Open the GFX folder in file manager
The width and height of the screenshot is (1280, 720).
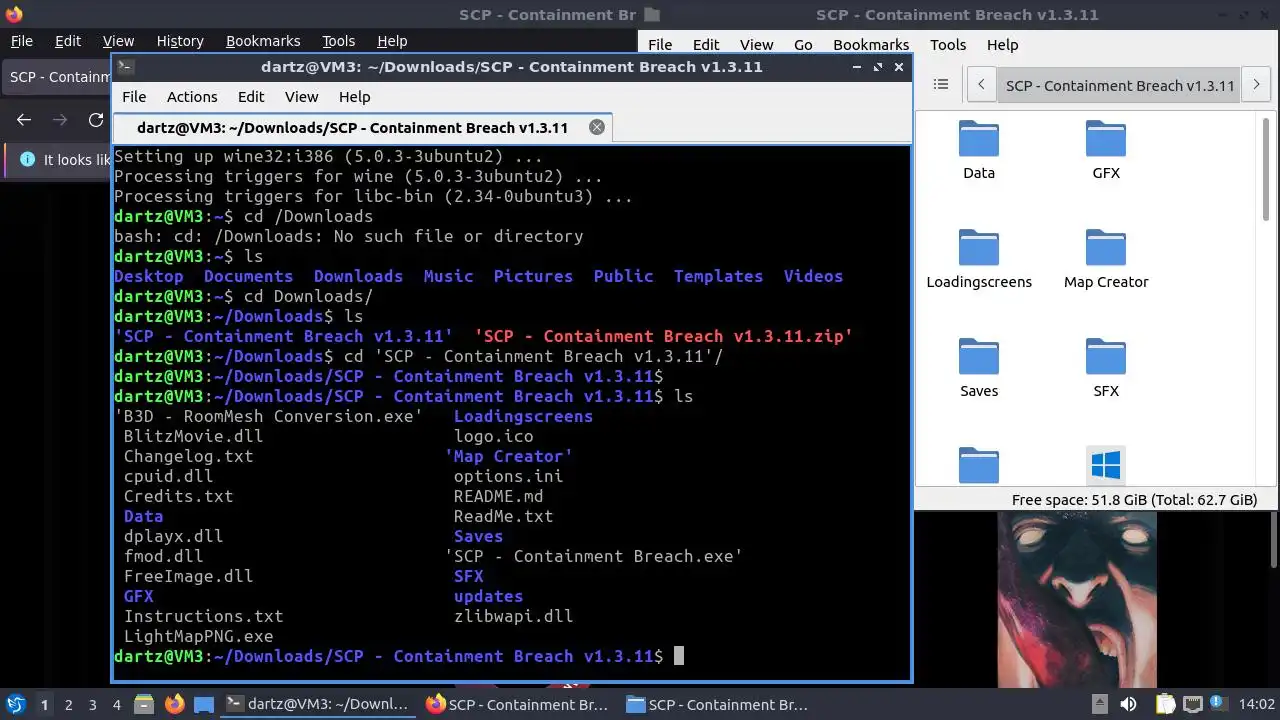[x=1105, y=139]
